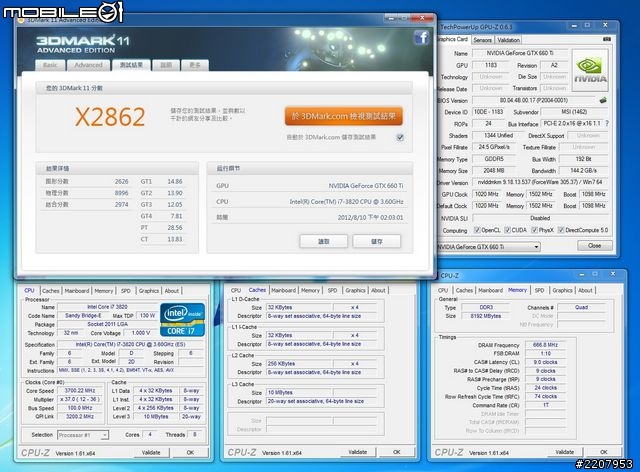
Task: Open About tab in CPU-Z processor window
Action: click(x=172, y=291)
